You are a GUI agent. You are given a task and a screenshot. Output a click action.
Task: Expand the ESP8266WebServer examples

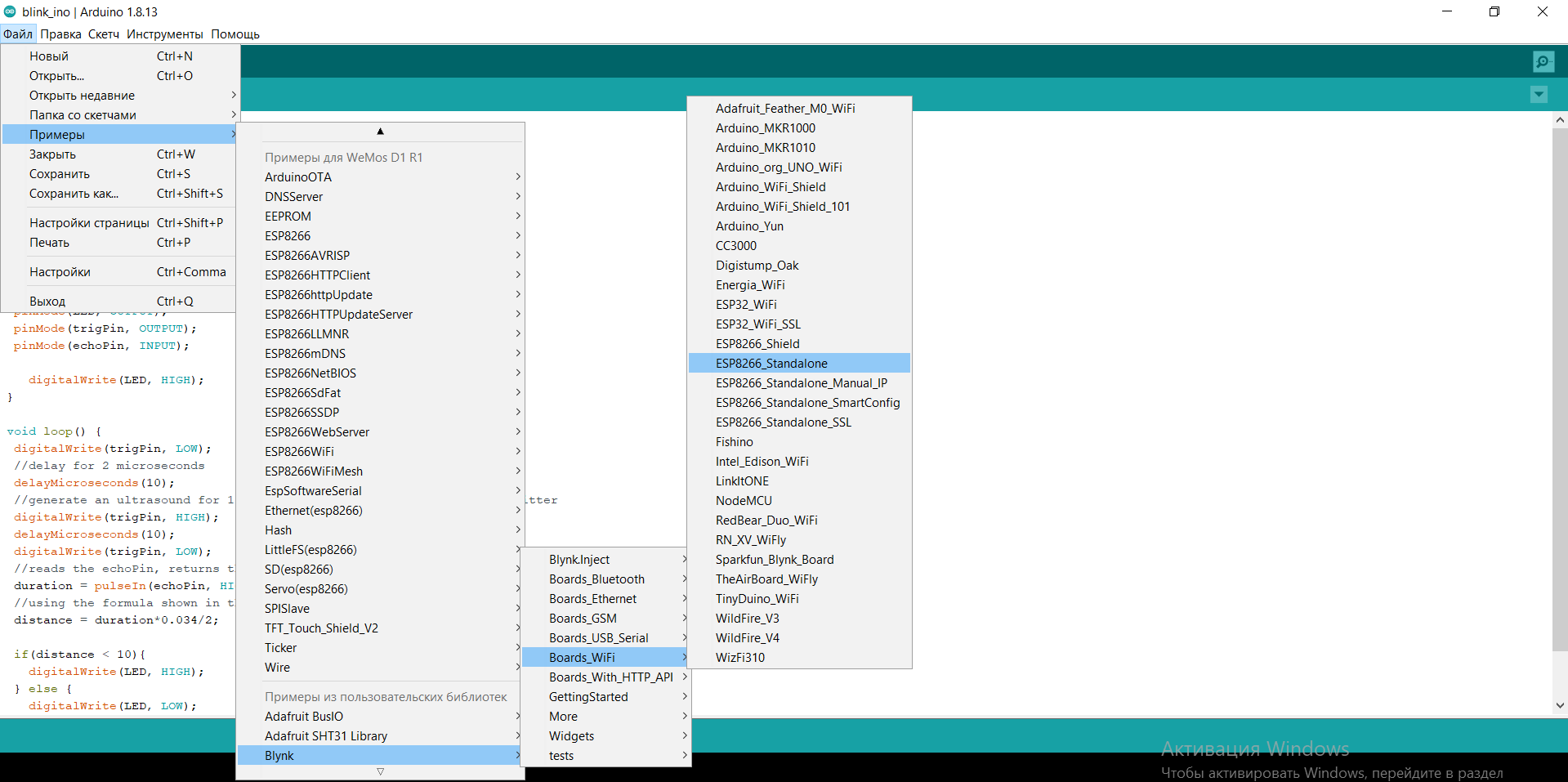tap(380, 432)
